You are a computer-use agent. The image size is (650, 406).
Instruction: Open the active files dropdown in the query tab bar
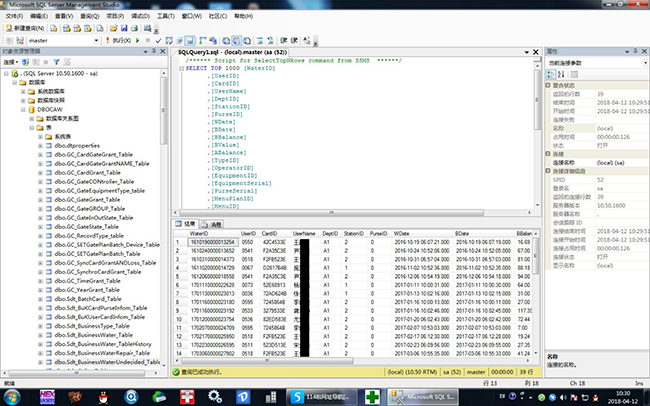(526, 52)
